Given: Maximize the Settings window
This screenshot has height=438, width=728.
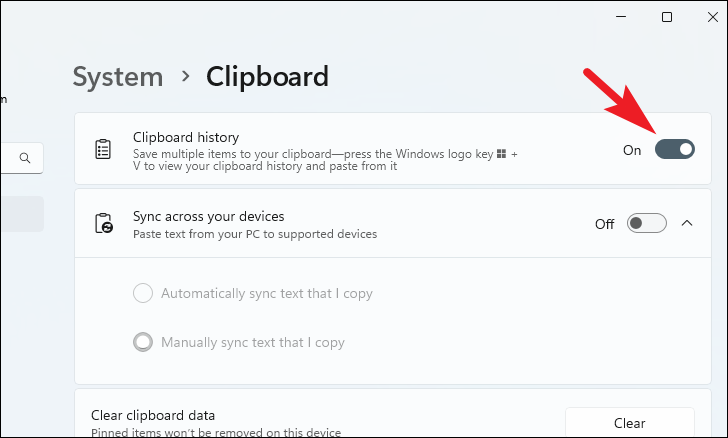Looking at the screenshot, I should point(667,17).
